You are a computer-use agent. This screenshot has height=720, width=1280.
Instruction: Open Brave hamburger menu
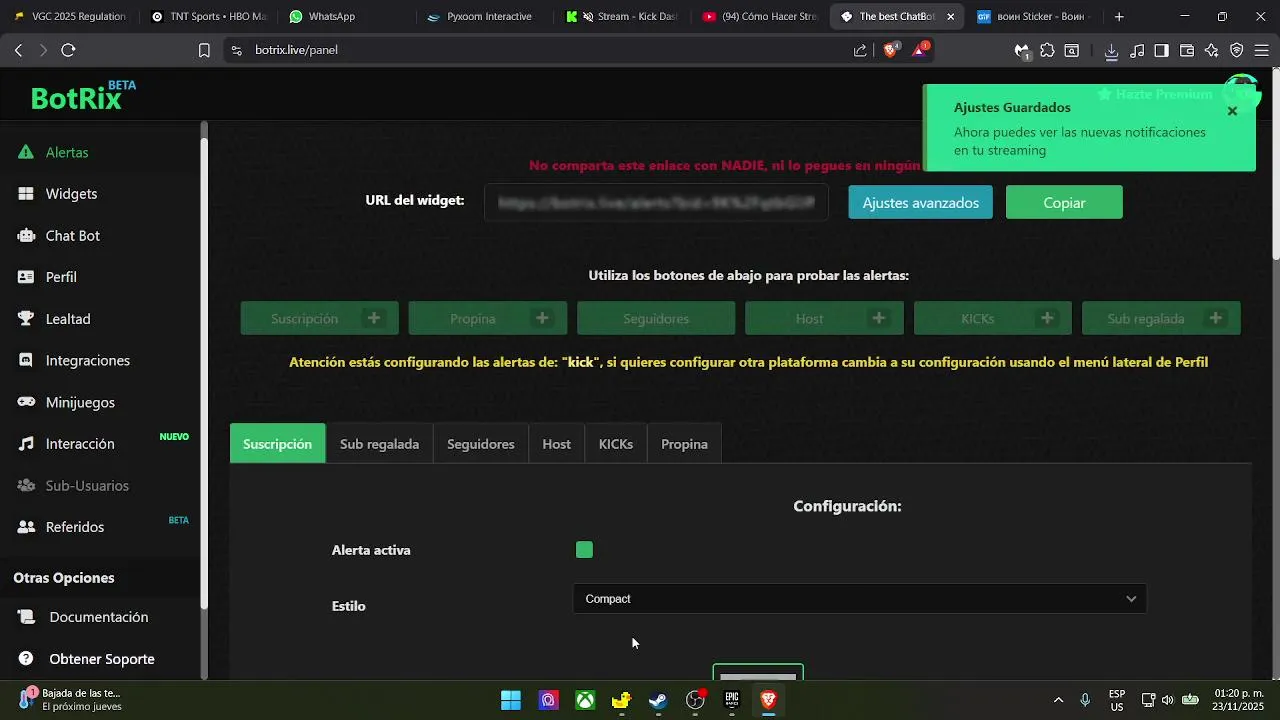(x=1262, y=50)
